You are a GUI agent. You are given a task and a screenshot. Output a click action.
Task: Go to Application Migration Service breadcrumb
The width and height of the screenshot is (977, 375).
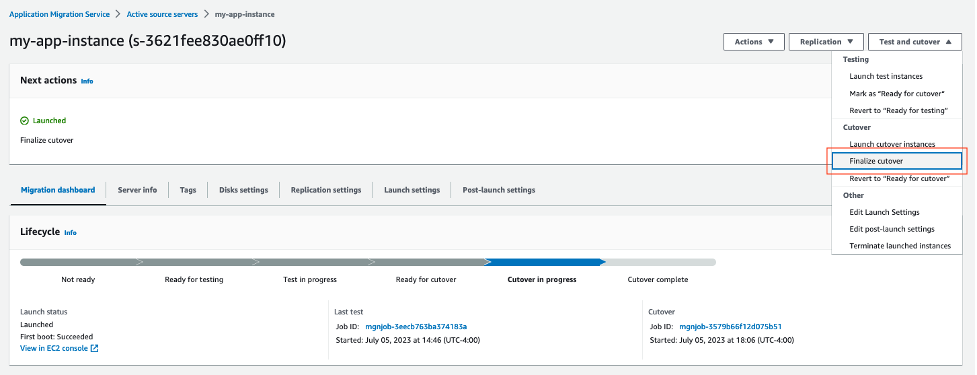(x=59, y=14)
